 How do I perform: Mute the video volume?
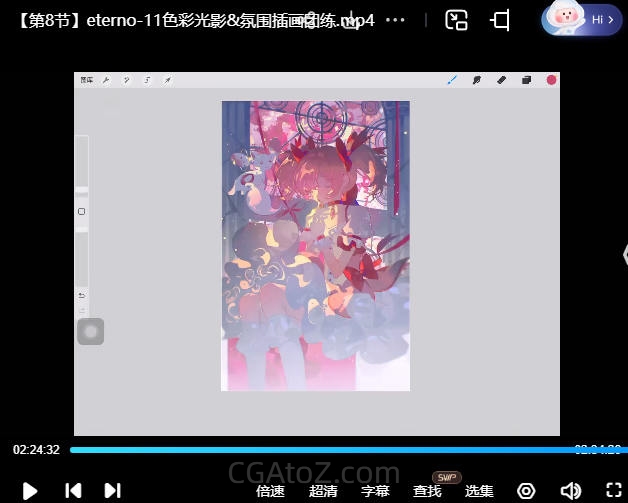[x=571, y=490]
